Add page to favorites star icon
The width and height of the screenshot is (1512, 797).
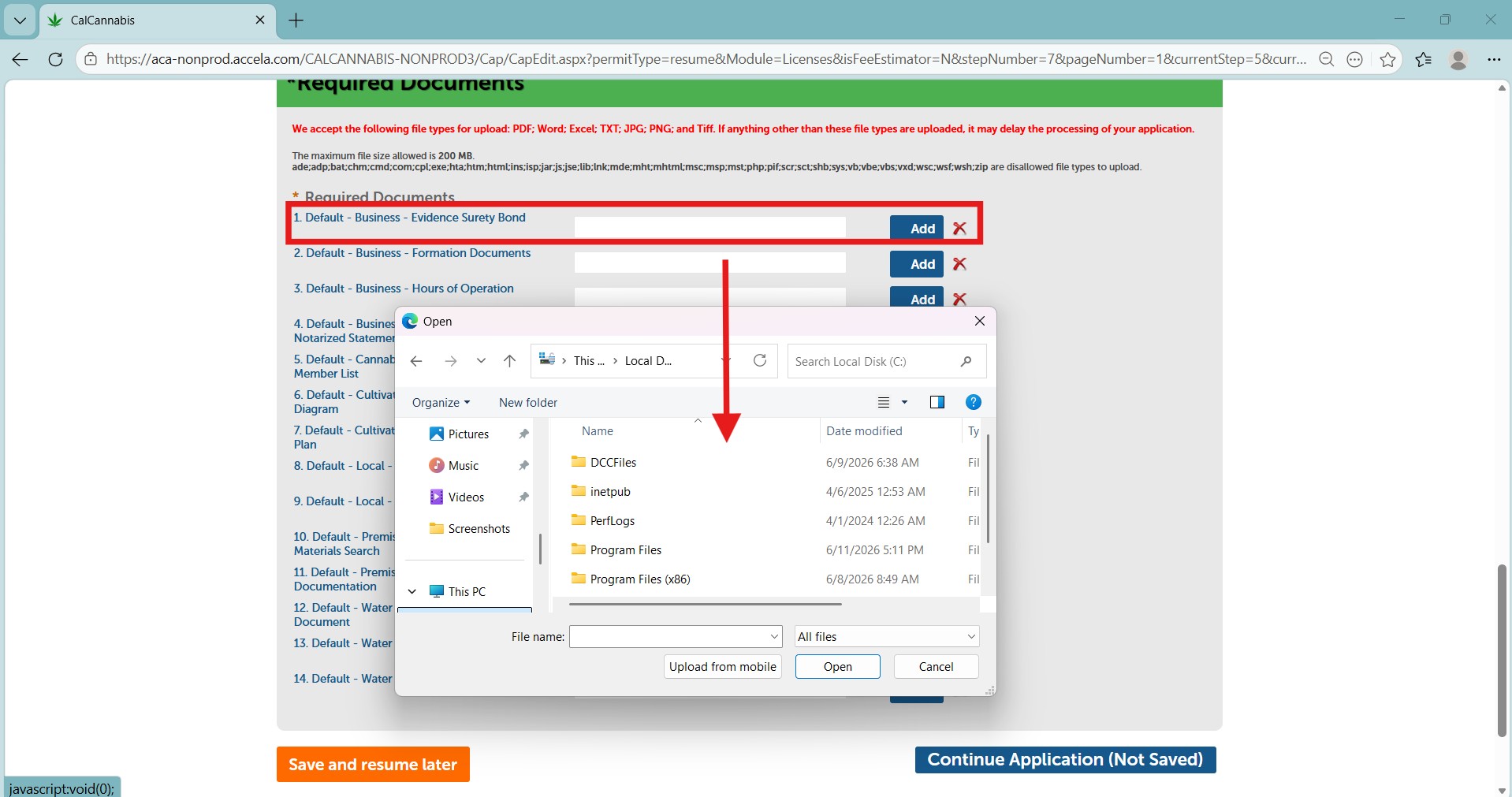(1387, 59)
